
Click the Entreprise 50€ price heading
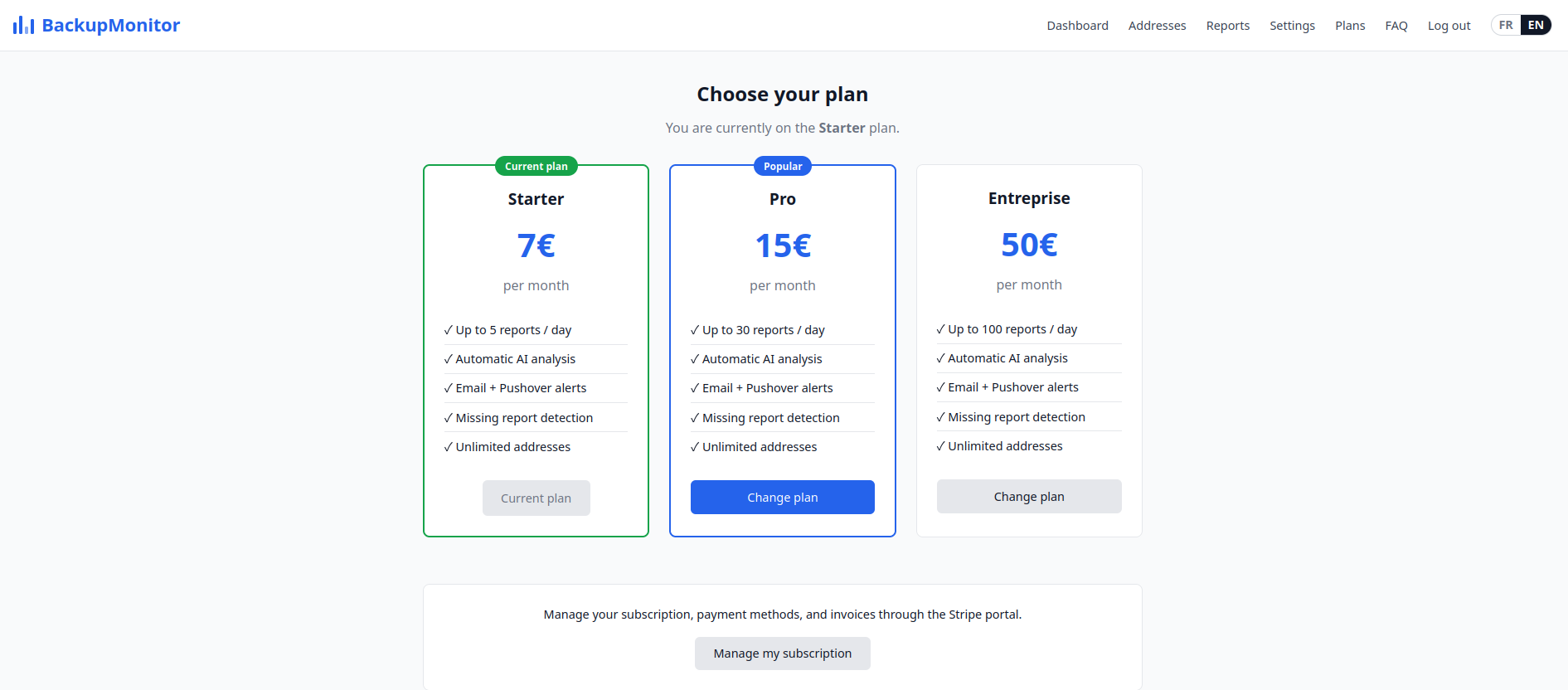[1029, 245]
